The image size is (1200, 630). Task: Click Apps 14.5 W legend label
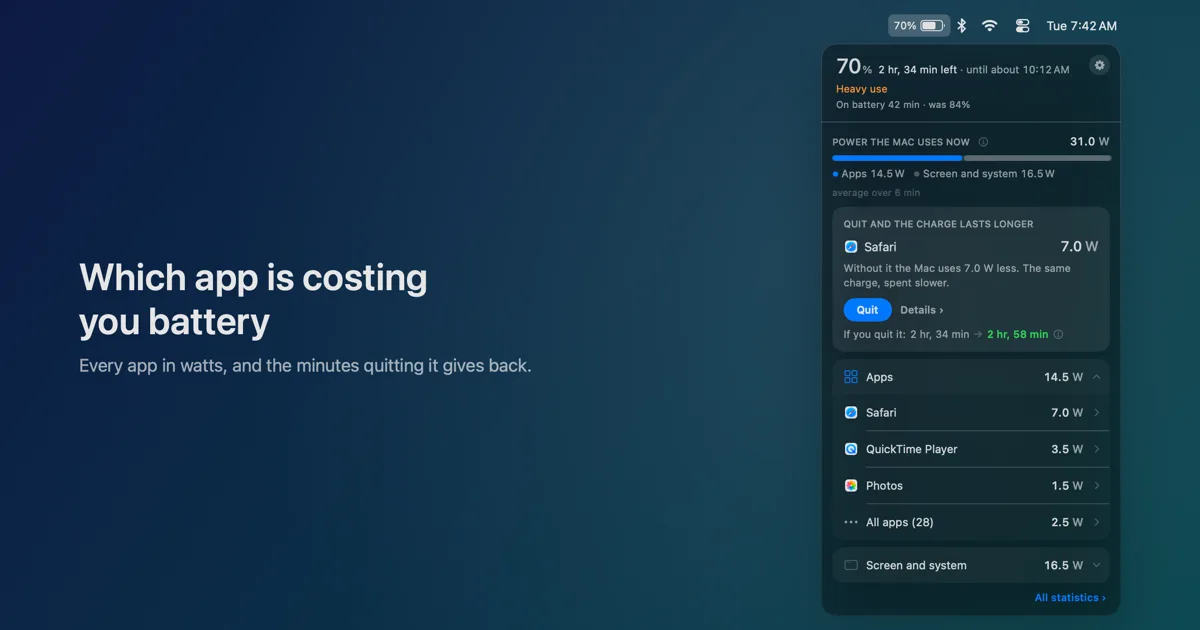pos(868,174)
